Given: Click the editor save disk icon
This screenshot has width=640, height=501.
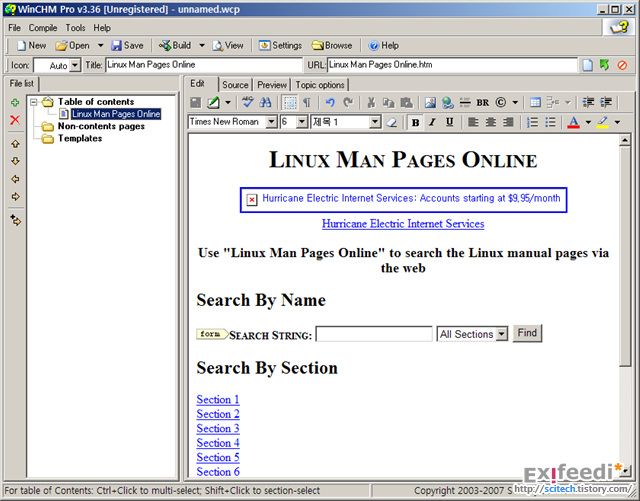Looking at the screenshot, I should pyautogui.click(x=196, y=102).
